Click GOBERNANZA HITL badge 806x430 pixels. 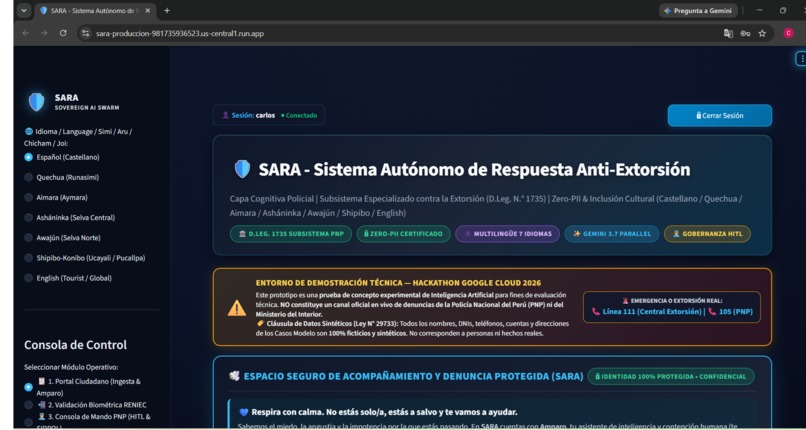[x=707, y=234]
